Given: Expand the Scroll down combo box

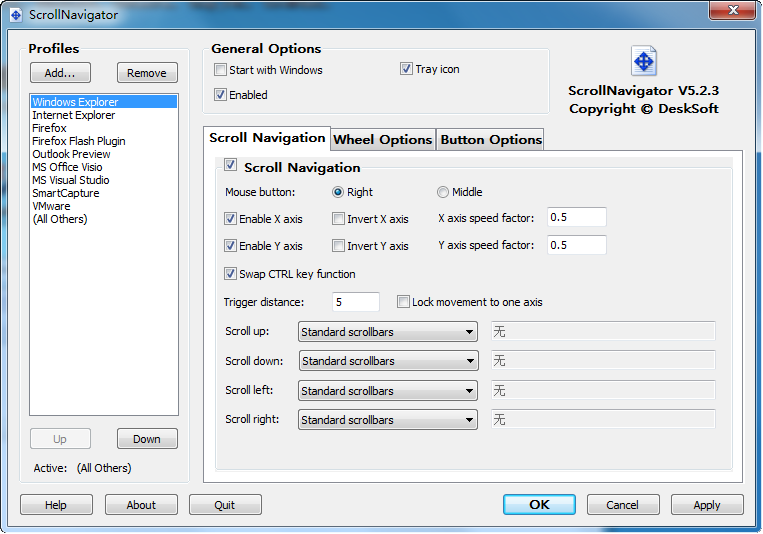Looking at the screenshot, I should 387,361.
